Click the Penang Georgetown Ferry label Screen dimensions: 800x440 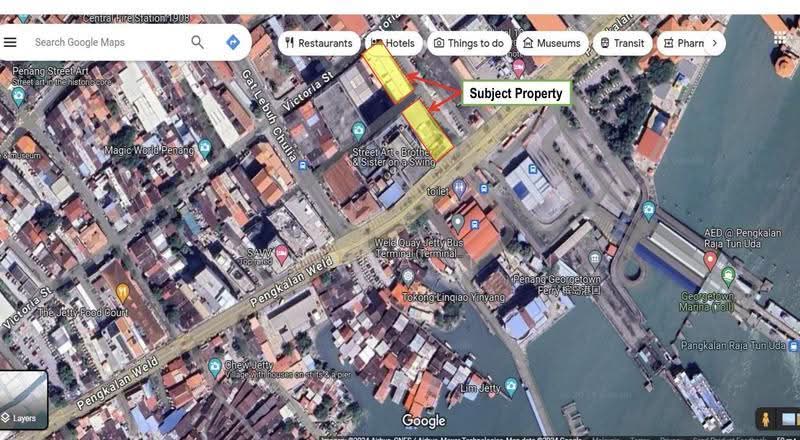tap(557, 285)
